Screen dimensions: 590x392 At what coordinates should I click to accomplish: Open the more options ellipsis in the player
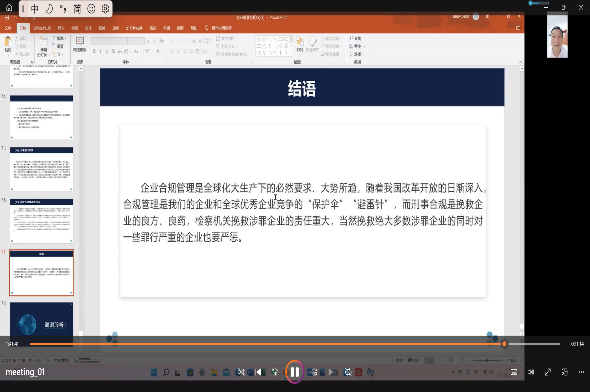click(581, 372)
